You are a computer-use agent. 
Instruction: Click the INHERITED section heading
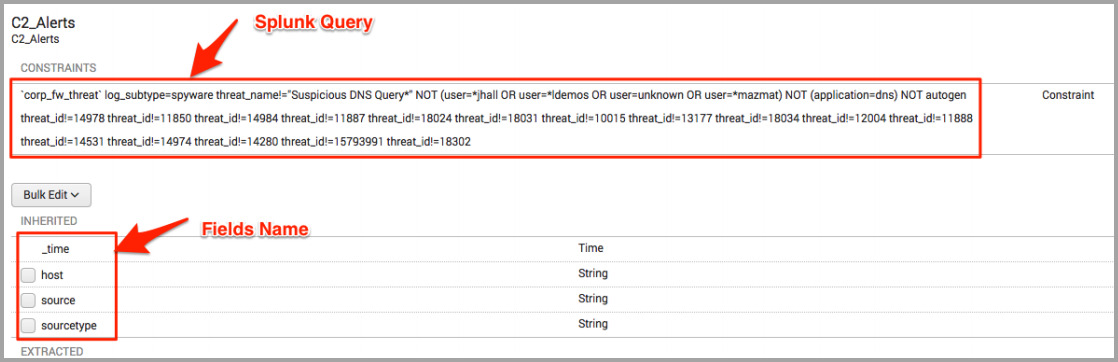point(49,221)
